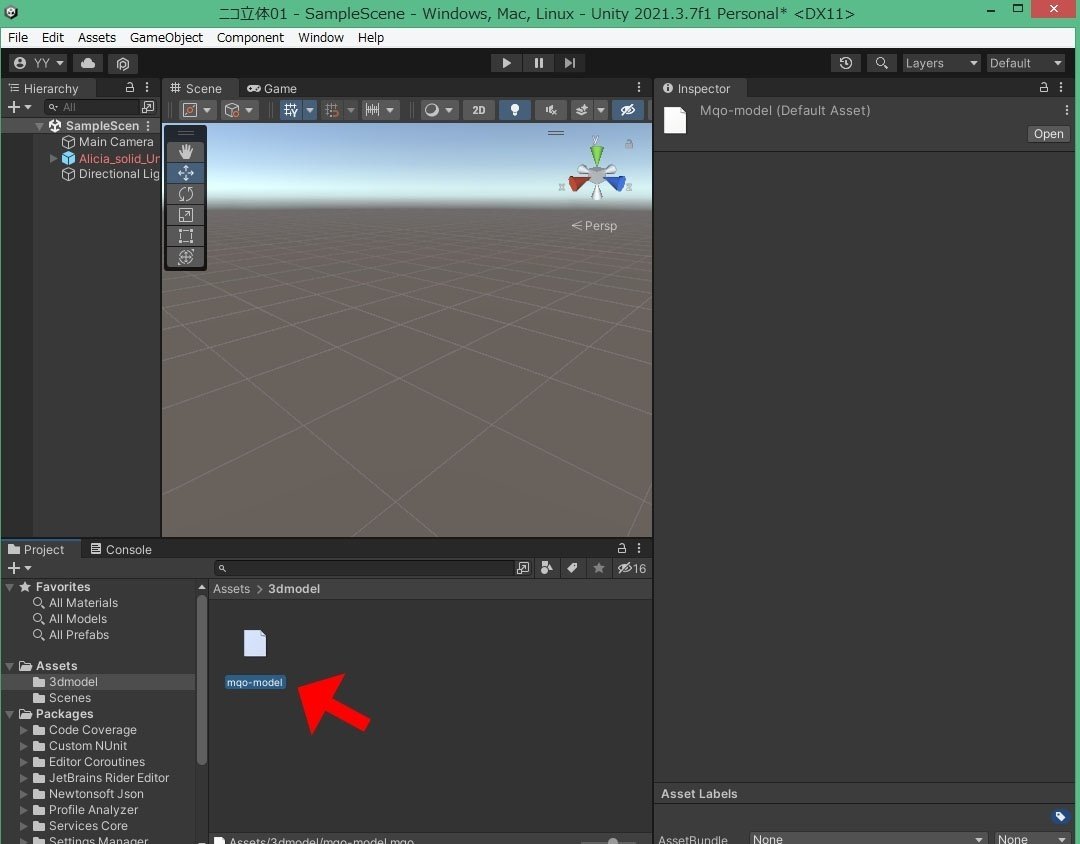Select the Scenes folder
Viewport: 1080px width, 844px height.
pyautogui.click(x=70, y=698)
